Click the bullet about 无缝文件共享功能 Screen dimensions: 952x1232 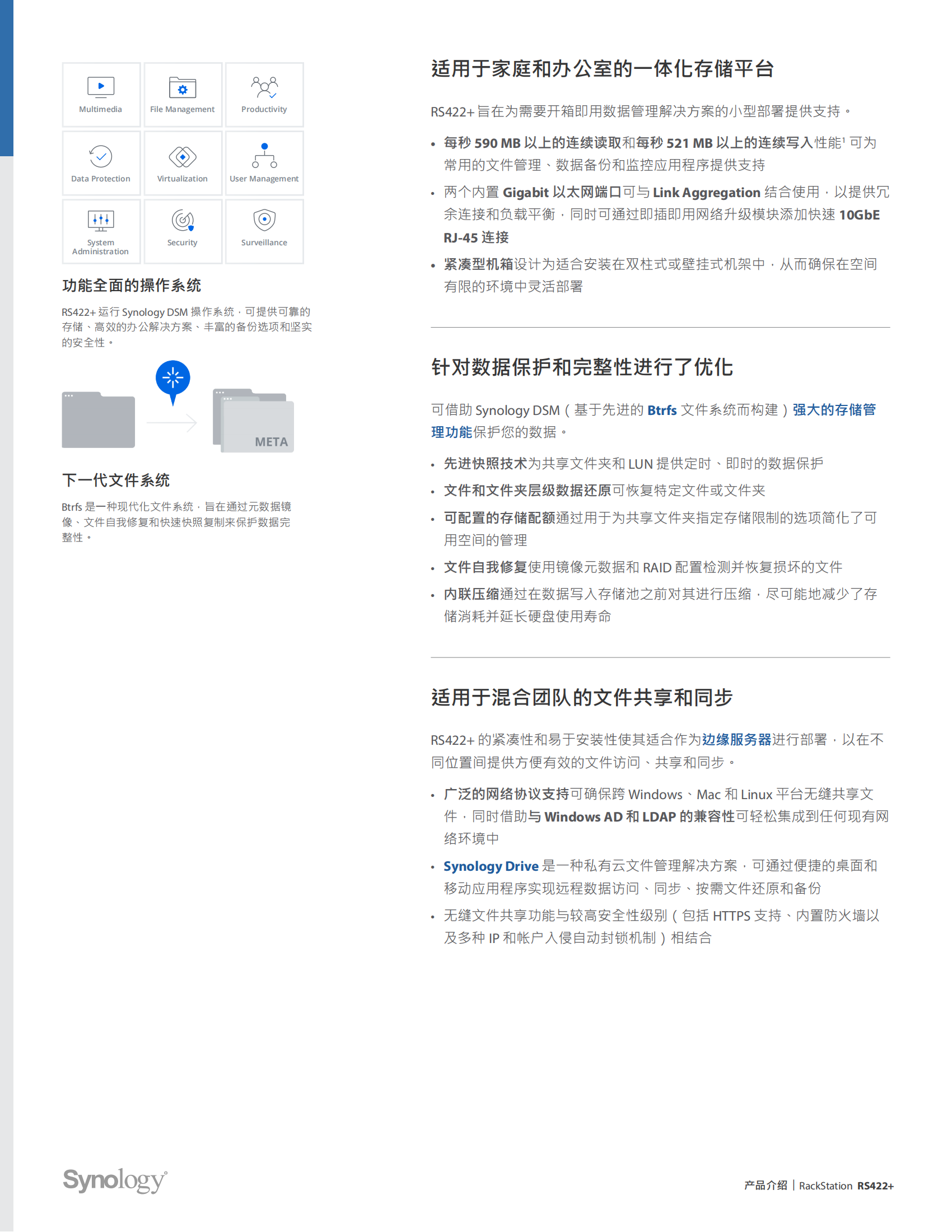(661, 927)
